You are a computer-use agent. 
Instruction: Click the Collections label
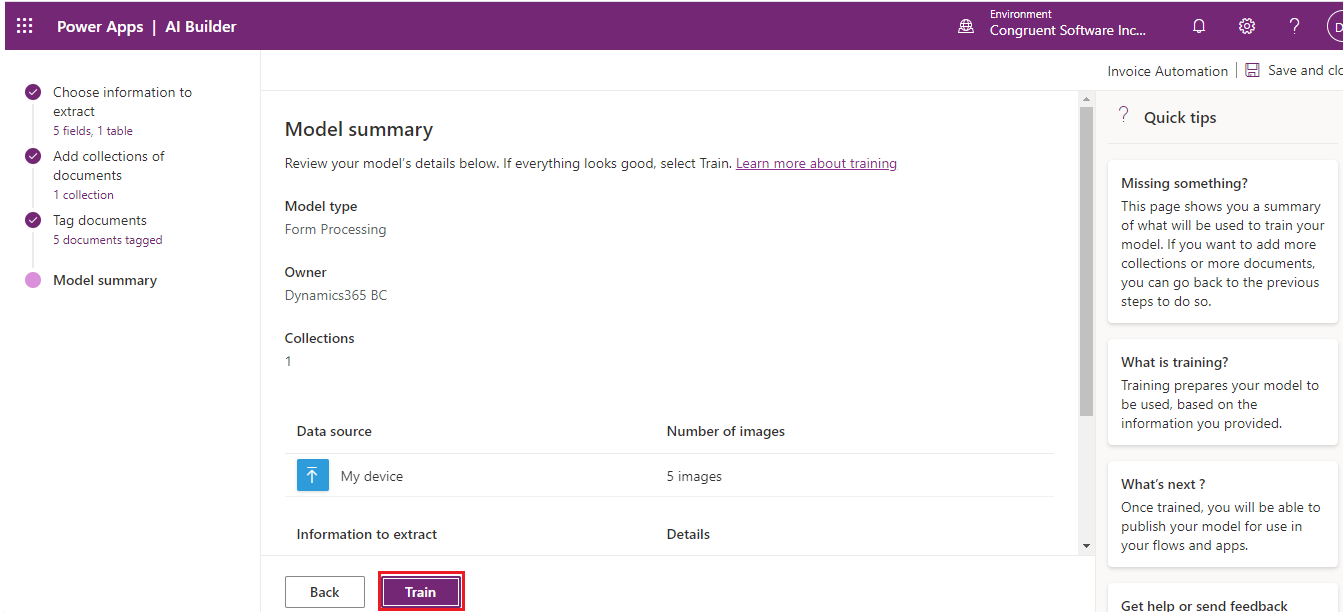(320, 338)
